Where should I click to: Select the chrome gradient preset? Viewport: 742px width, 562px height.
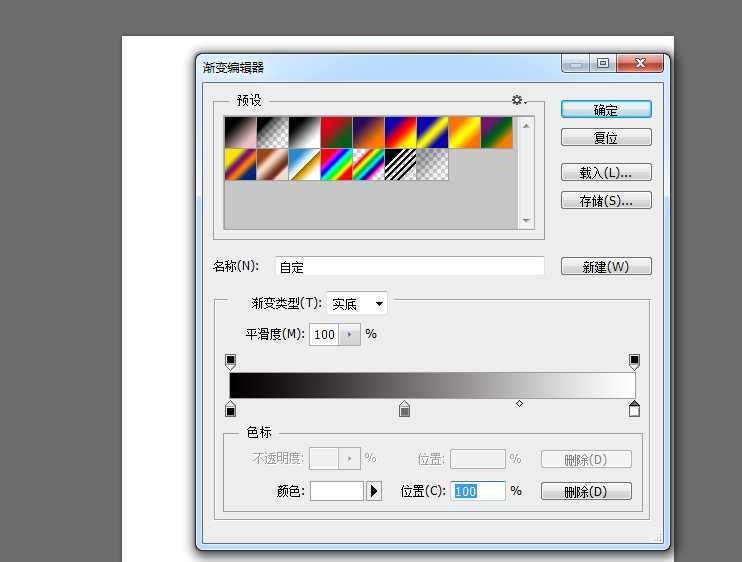click(304, 165)
